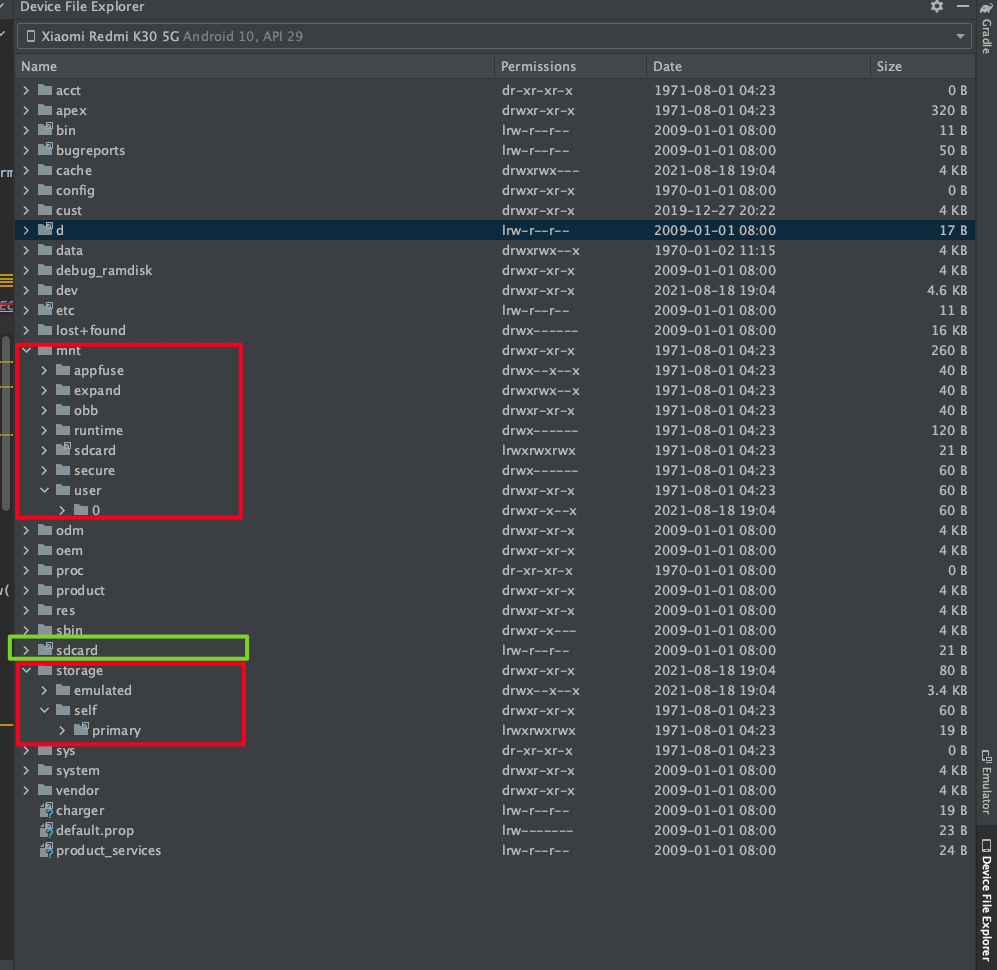The height and width of the screenshot is (970, 997).
Task: Click the 4.6 KB size of dev
Action: tap(947, 290)
